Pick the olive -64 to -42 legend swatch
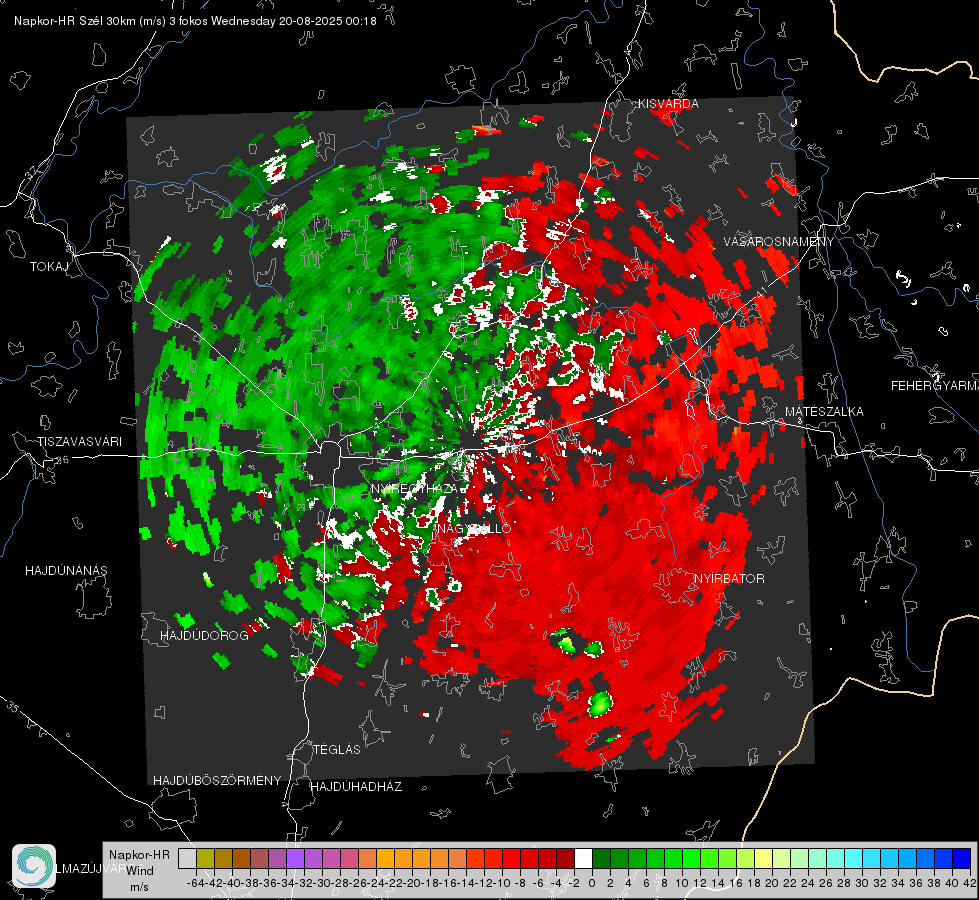This screenshot has height=900, width=979. coord(205,858)
